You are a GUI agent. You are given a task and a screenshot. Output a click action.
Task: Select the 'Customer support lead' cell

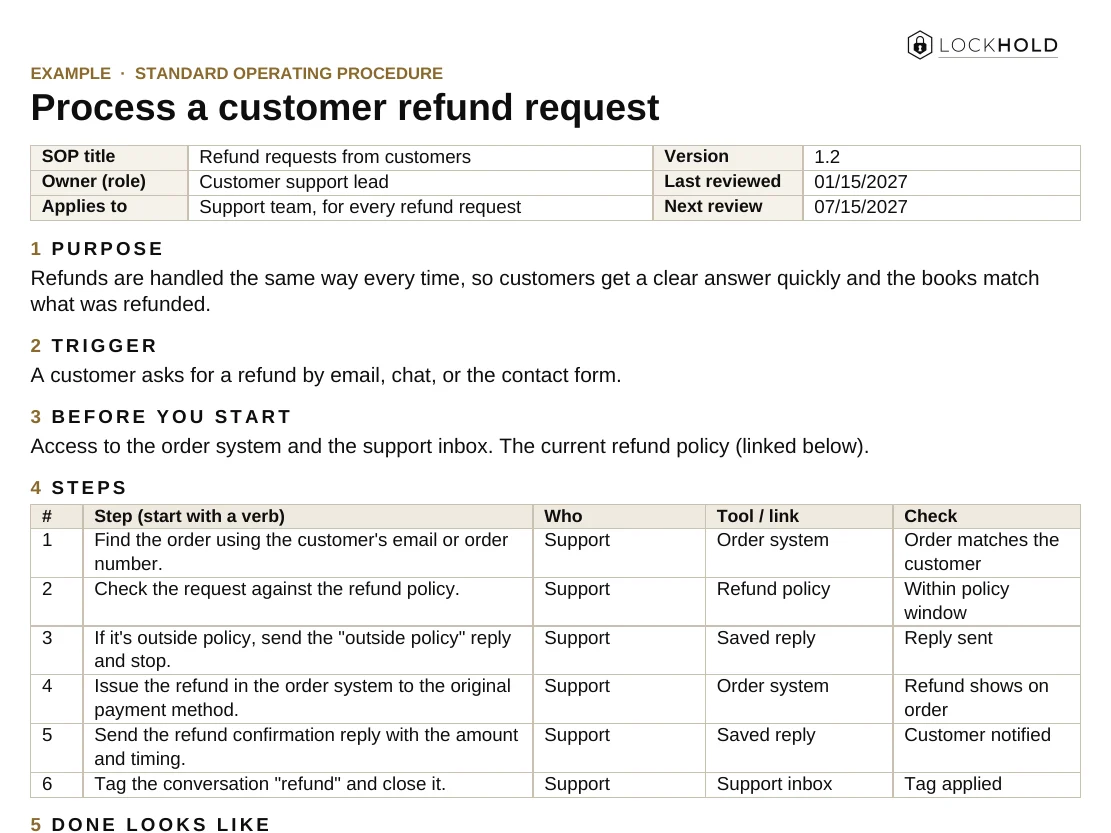click(420, 182)
